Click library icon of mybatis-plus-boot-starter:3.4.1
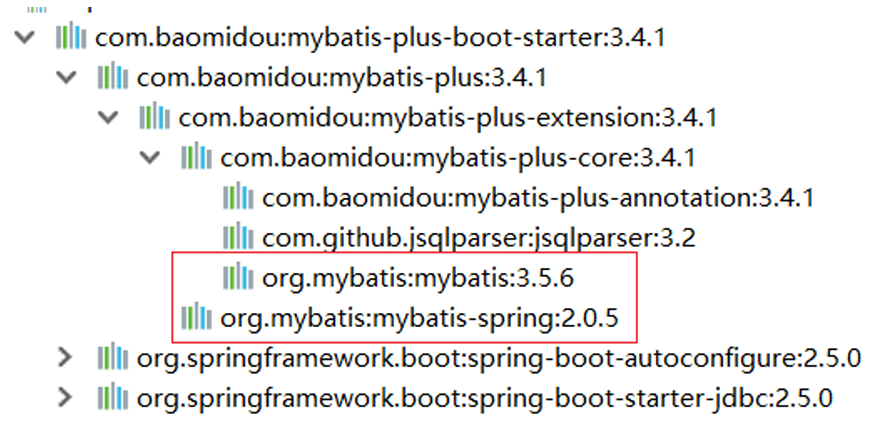 tap(71, 37)
